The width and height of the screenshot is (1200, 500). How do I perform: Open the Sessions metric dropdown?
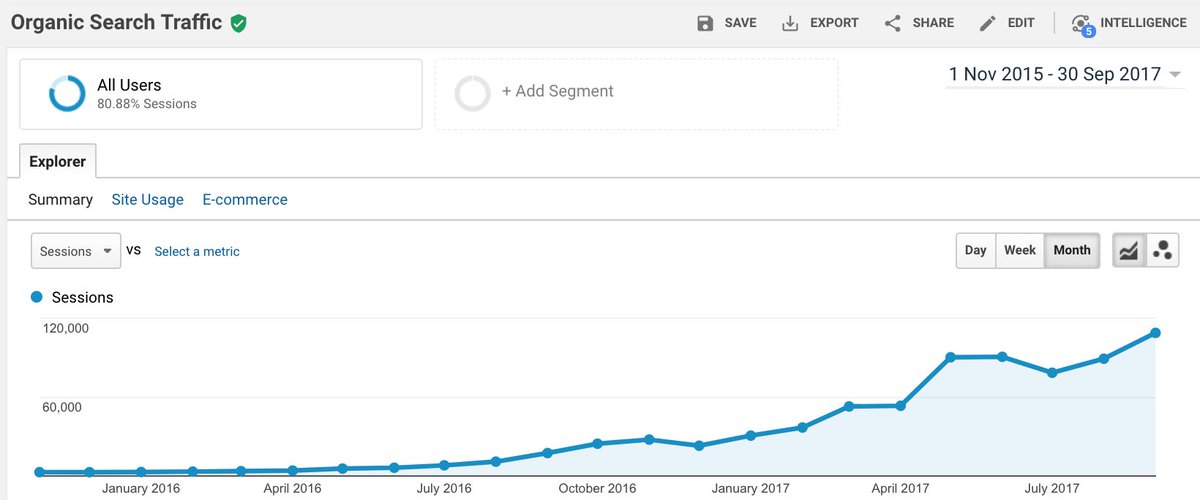(x=76, y=251)
